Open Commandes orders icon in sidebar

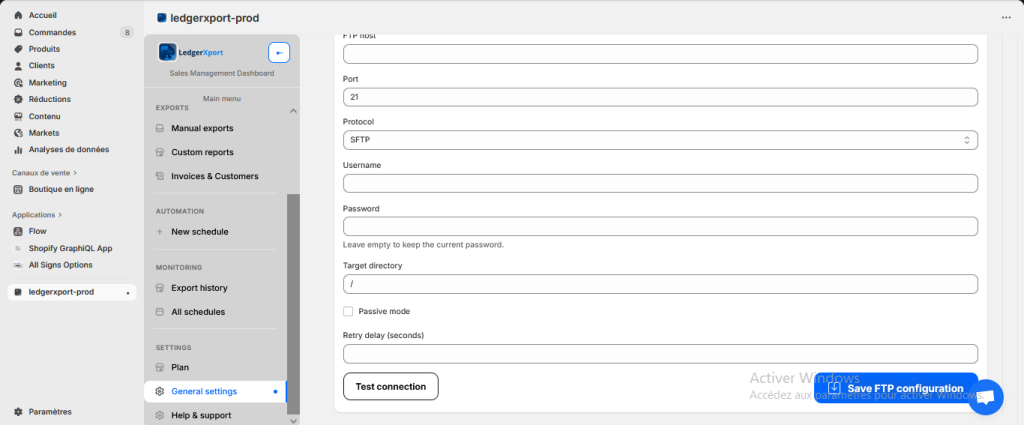18,32
